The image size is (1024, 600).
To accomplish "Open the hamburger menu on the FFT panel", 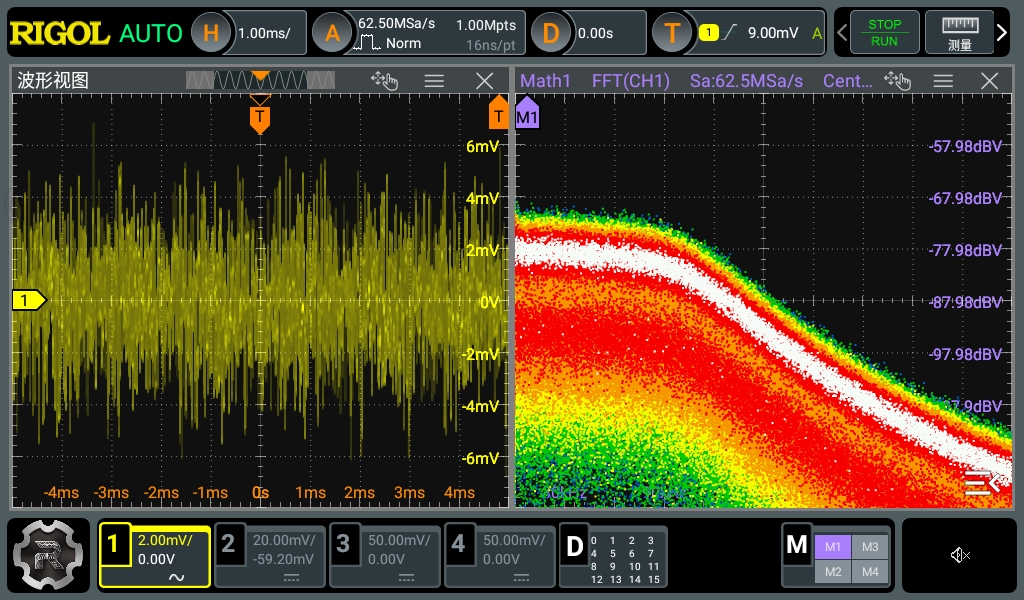I will (941, 80).
